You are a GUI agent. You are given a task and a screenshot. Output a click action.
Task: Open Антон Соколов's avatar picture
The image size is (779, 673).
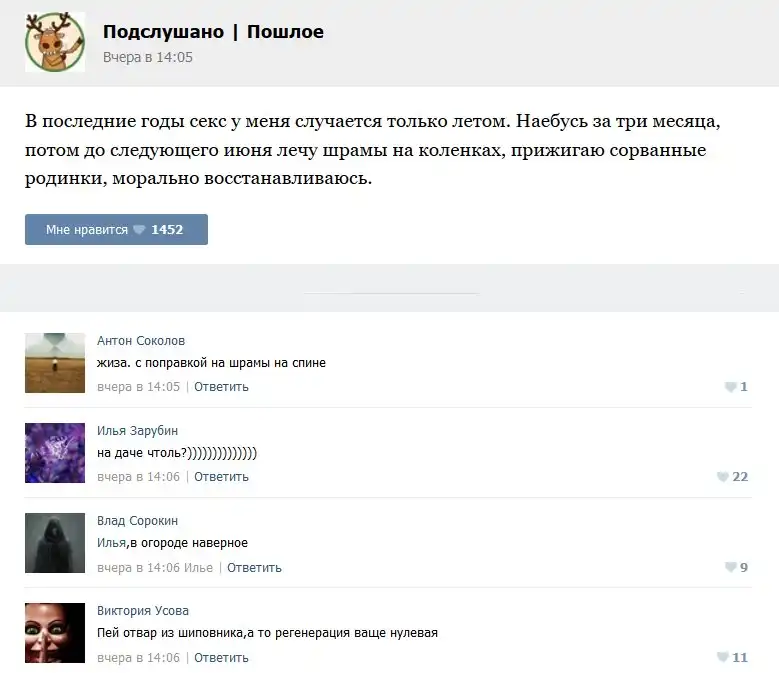click(x=55, y=362)
